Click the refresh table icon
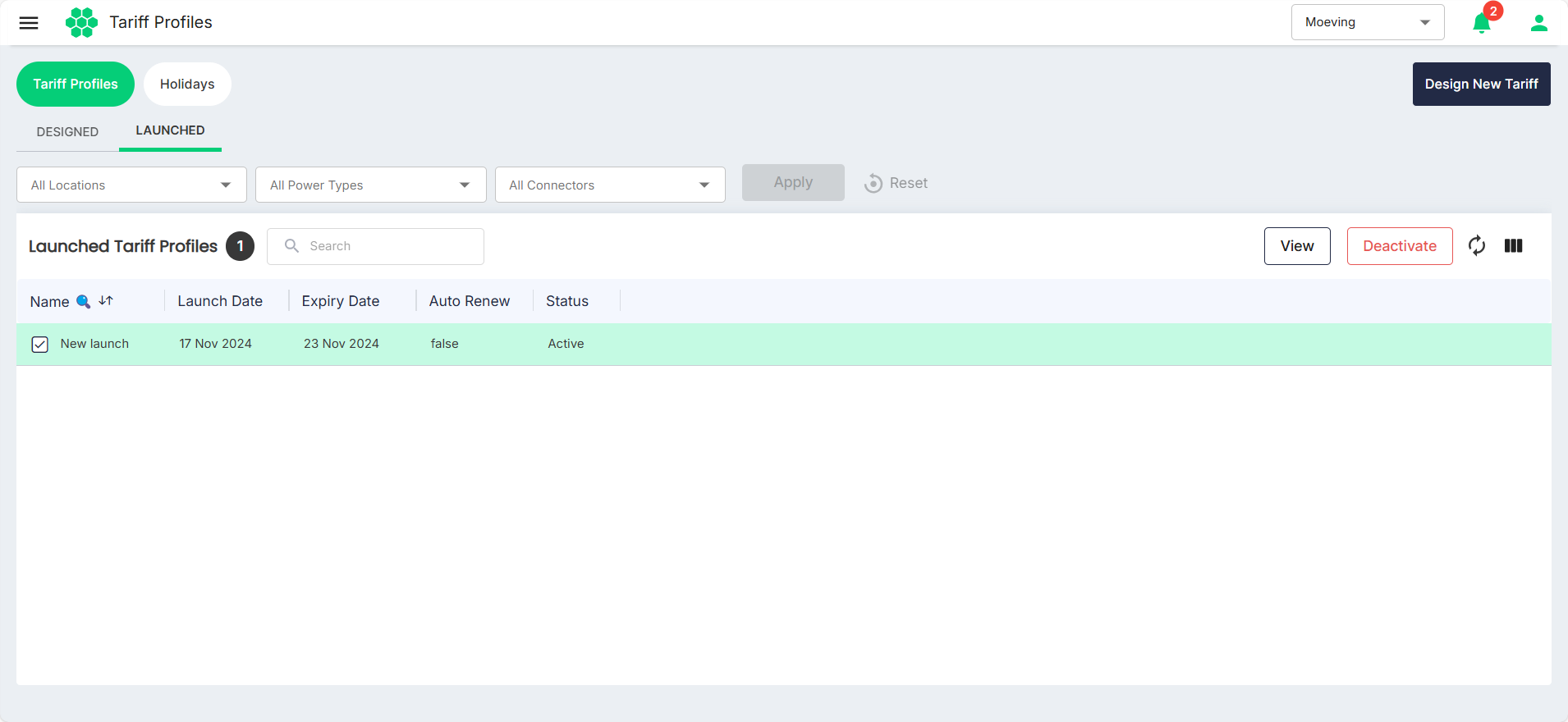This screenshot has width=1568, height=722. (x=1477, y=246)
